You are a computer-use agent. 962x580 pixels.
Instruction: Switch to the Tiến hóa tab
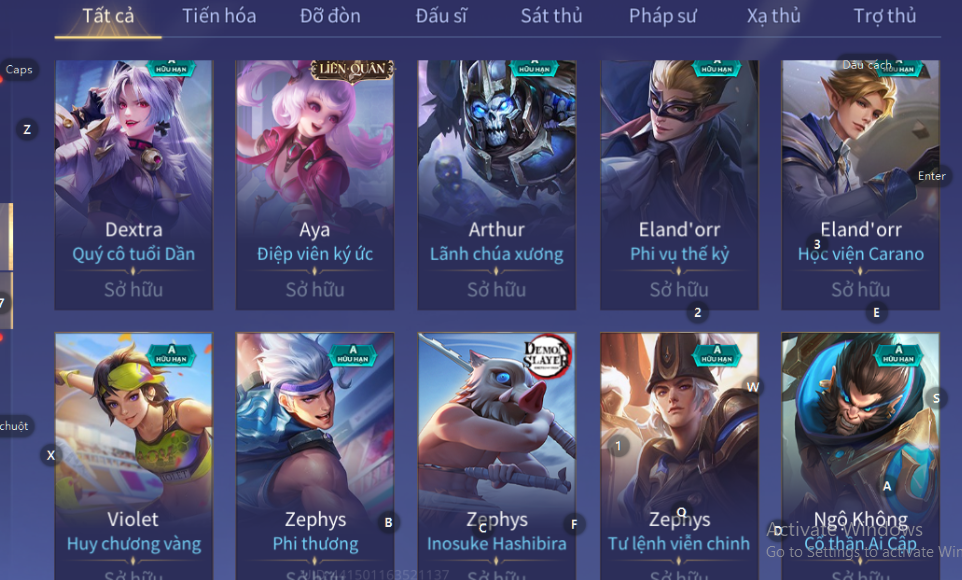pos(219,16)
